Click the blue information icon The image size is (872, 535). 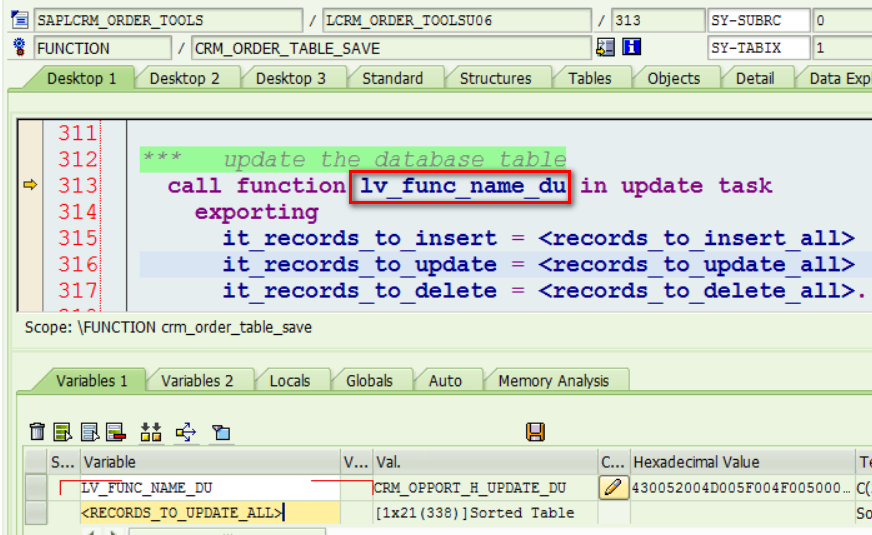click(x=631, y=47)
